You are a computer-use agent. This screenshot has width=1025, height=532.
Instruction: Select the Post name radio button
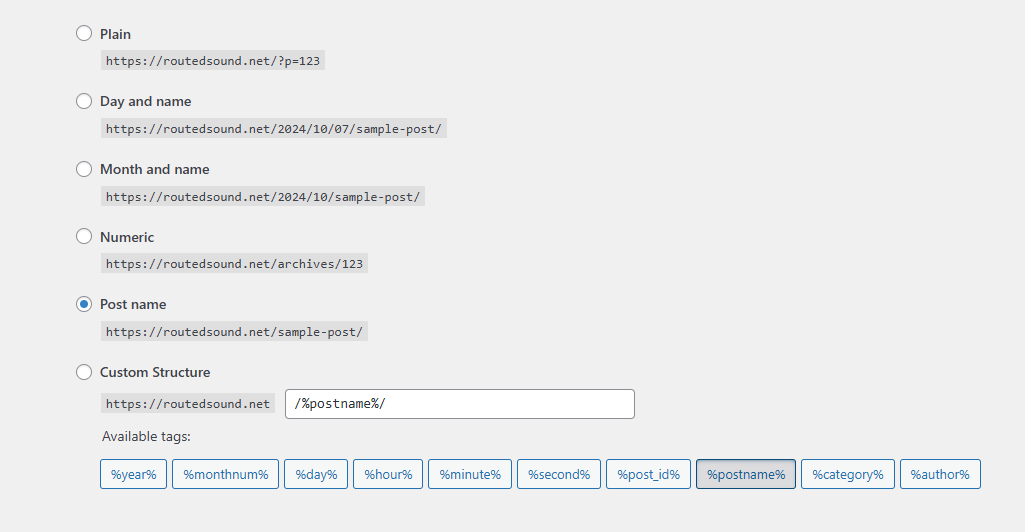(84, 304)
